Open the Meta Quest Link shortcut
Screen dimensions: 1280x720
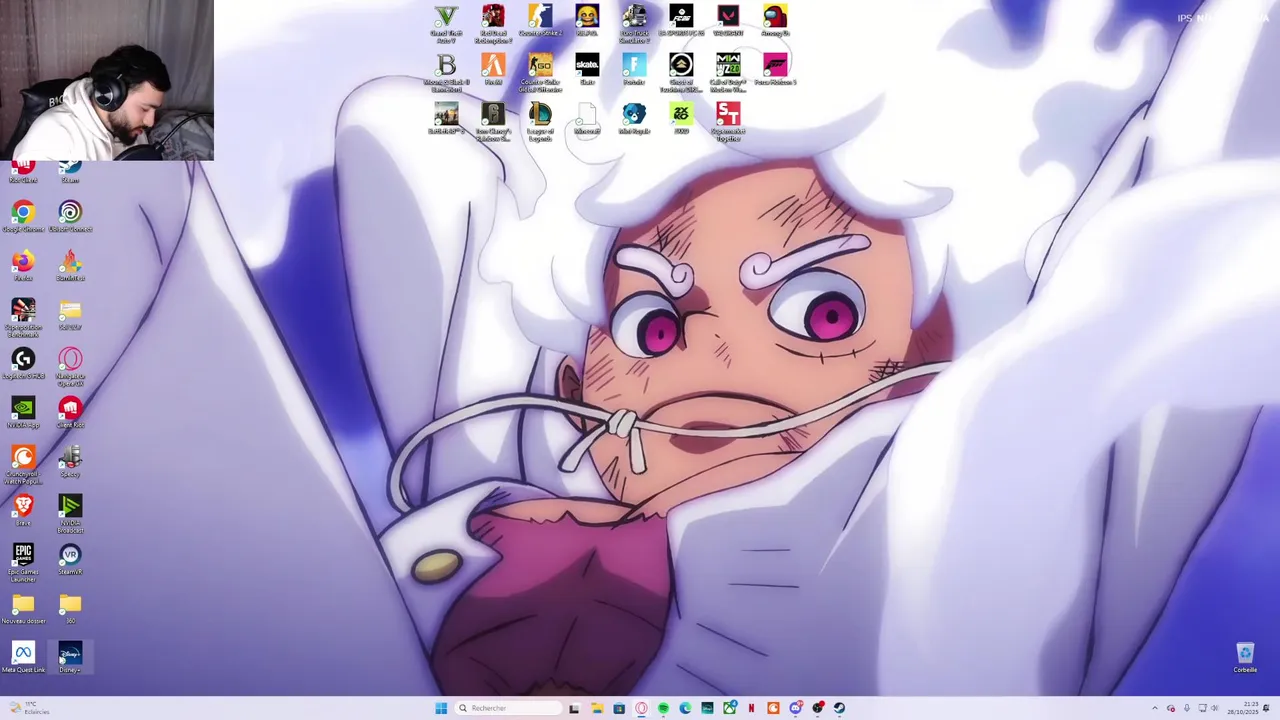pyautogui.click(x=23, y=658)
